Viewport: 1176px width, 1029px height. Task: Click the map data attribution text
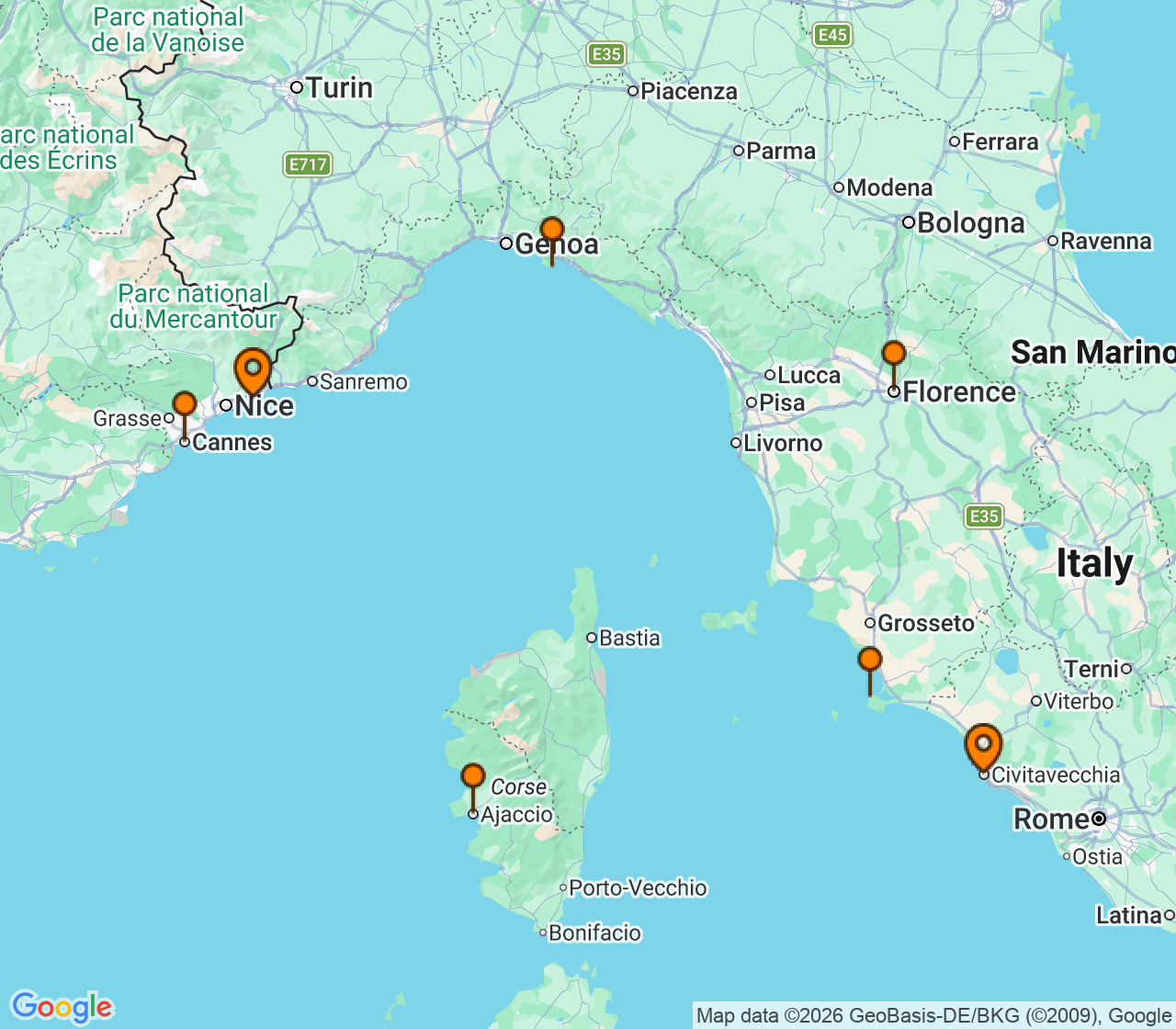coord(933,1015)
